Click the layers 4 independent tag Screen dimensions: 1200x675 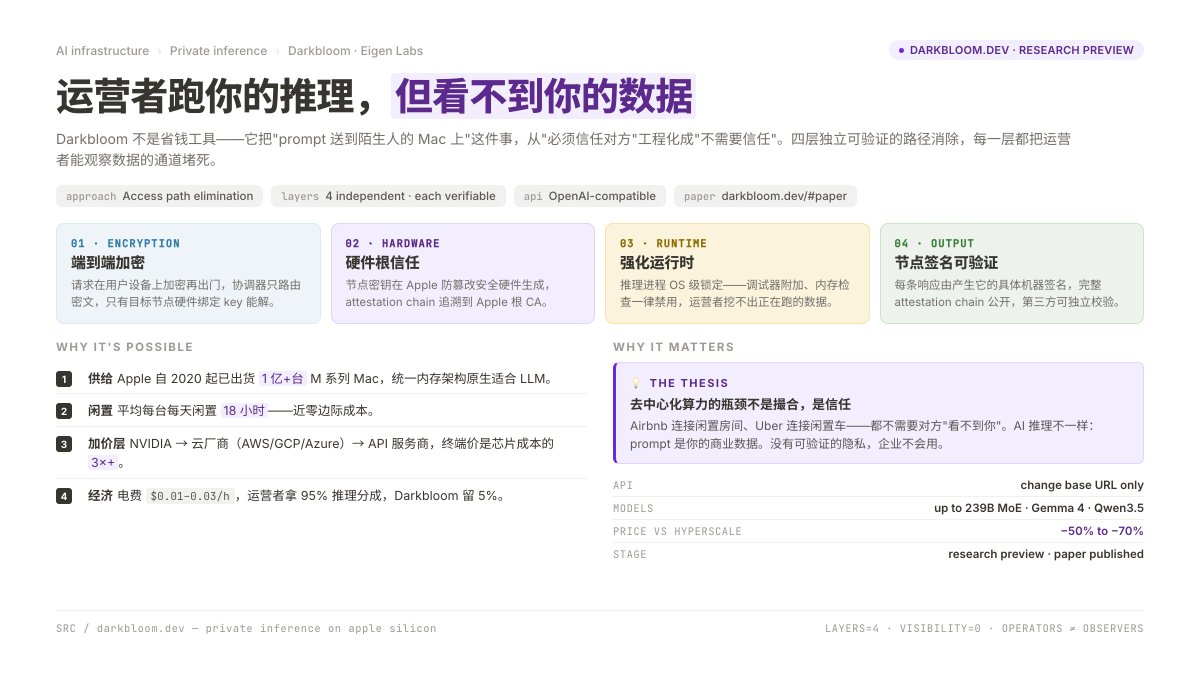pyautogui.click(x=388, y=196)
